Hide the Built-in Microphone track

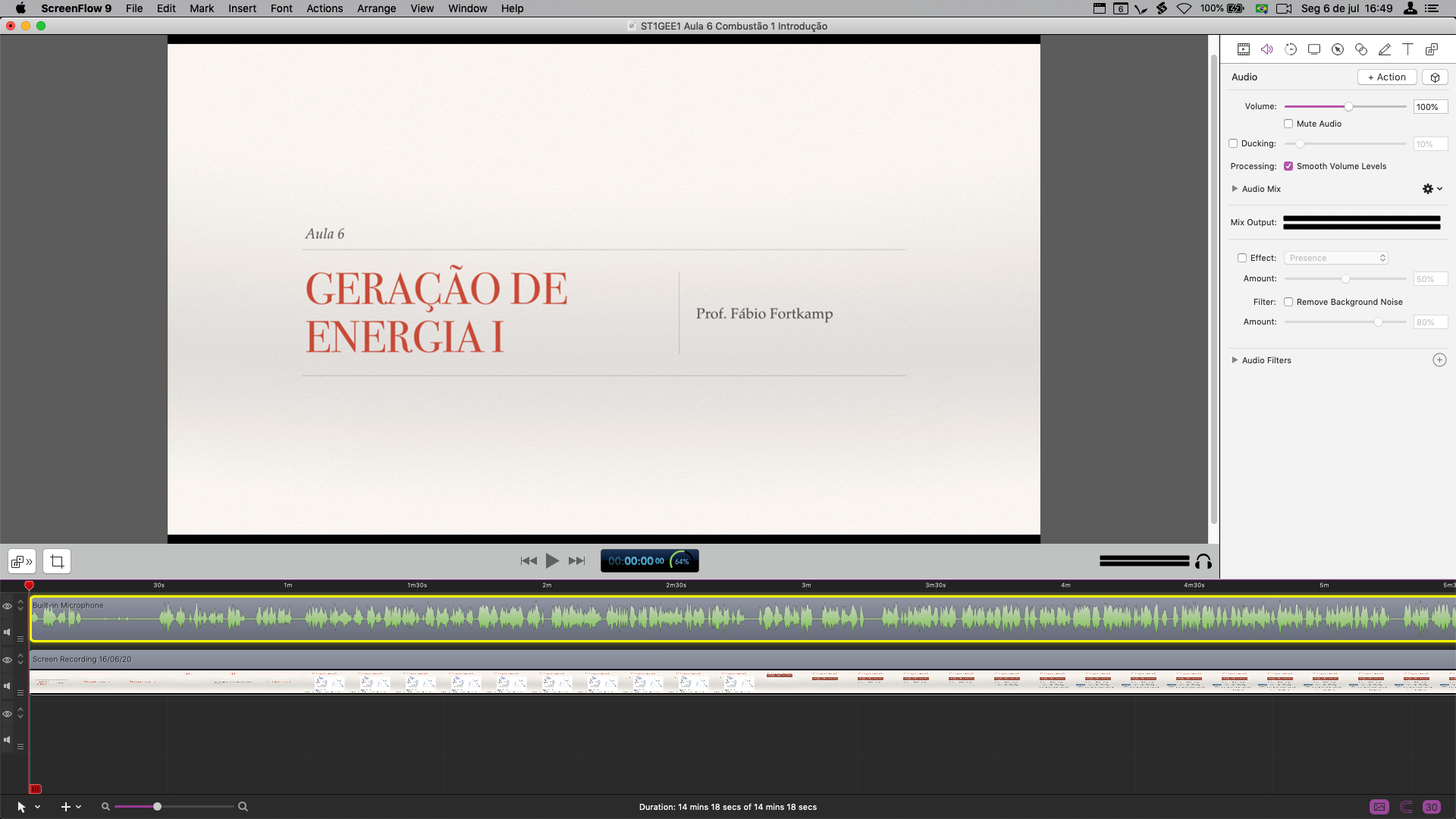point(7,606)
